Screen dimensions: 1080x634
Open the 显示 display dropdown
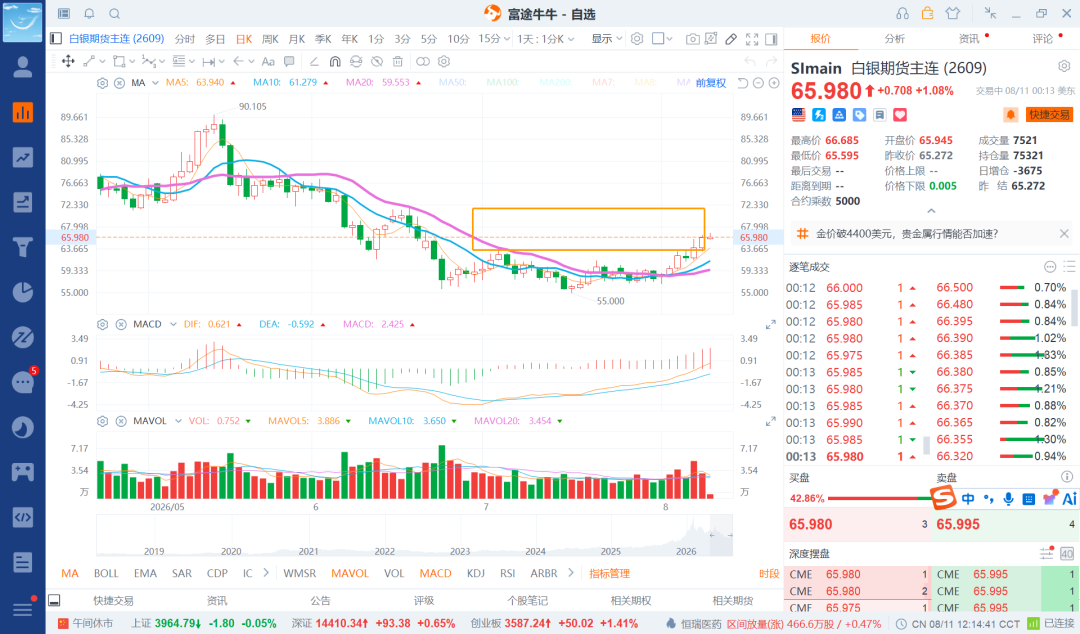(x=606, y=39)
